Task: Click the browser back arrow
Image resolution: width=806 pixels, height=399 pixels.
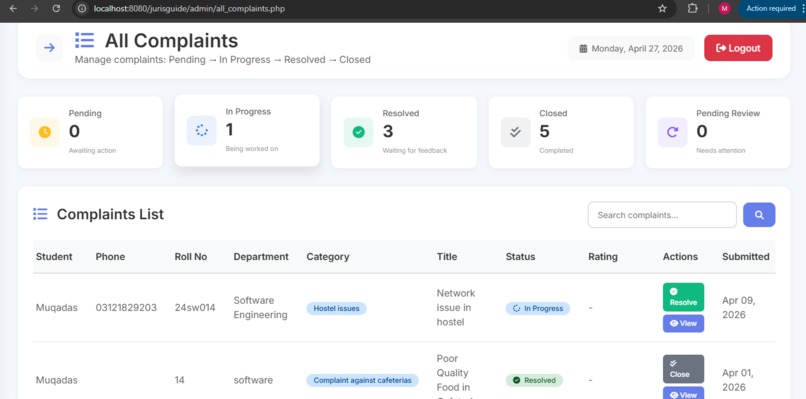Action: point(13,9)
